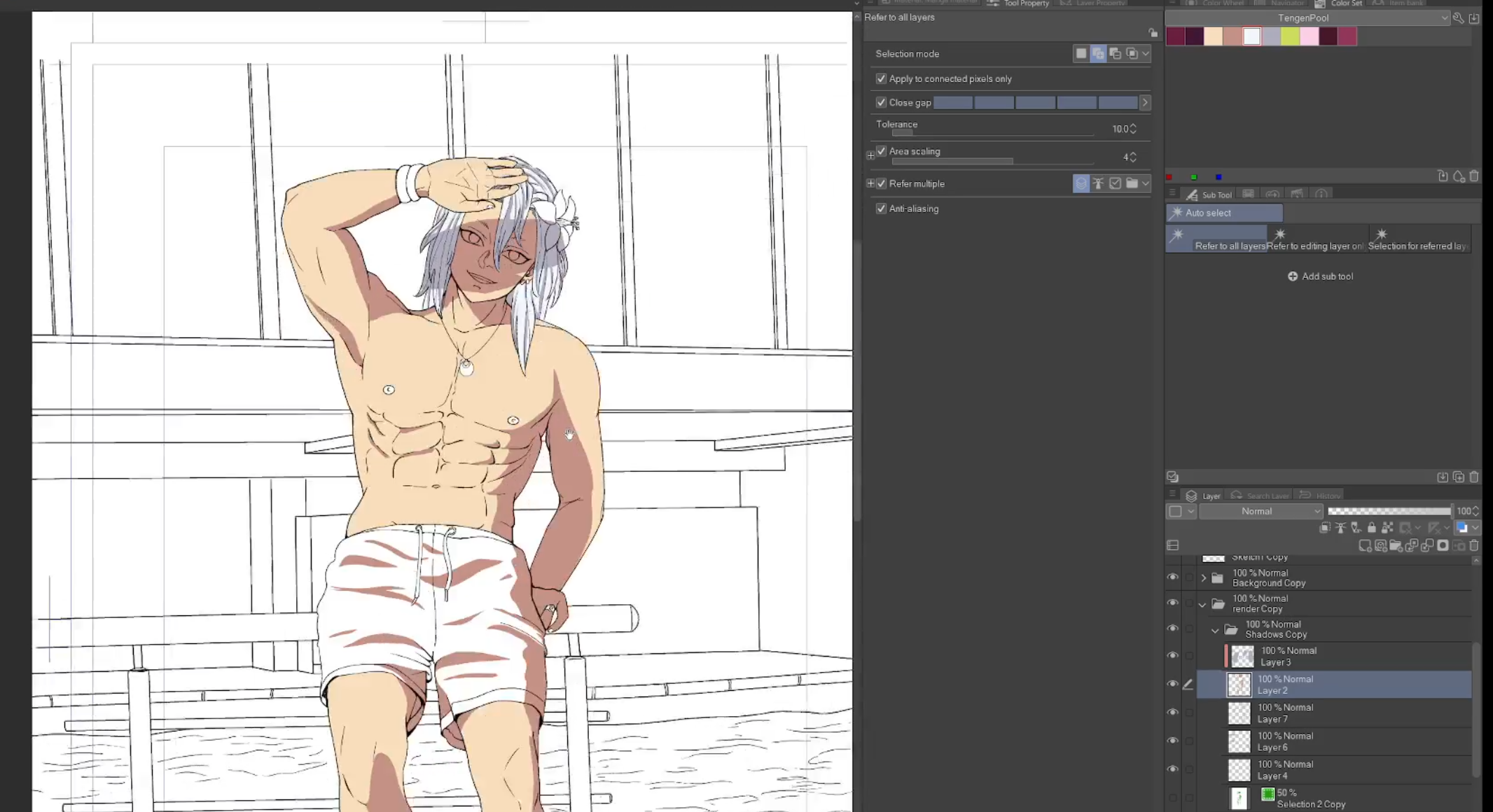Image resolution: width=1493 pixels, height=812 pixels.
Task: Expand the Refer multiple extra options
Action: [870, 184]
